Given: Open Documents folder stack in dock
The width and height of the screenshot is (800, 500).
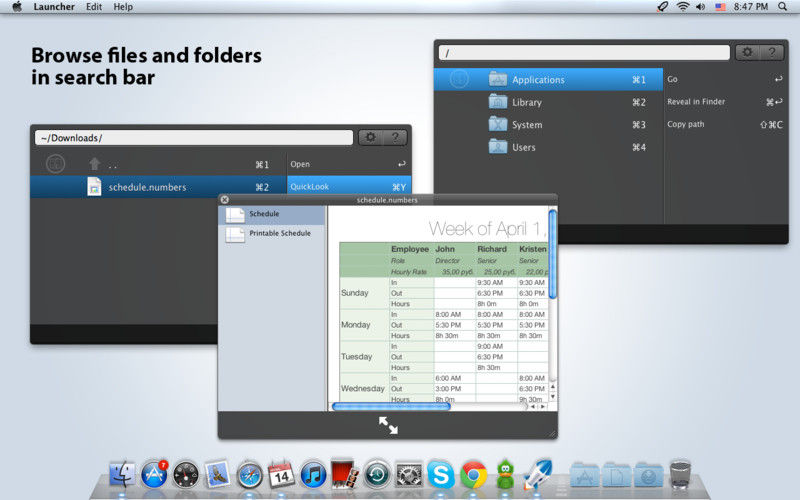Looking at the screenshot, I should (616, 475).
